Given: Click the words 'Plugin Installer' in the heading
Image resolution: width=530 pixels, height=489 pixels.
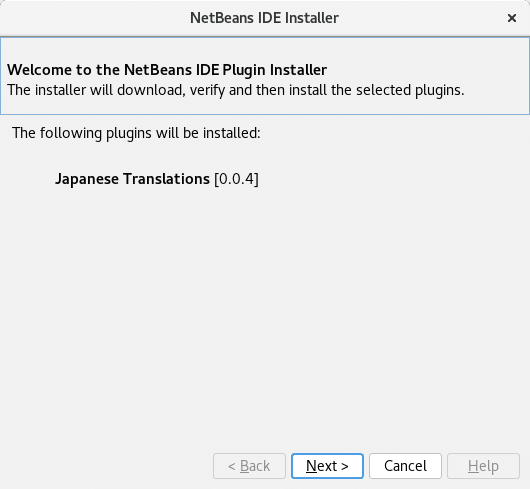Looking at the screenshot, I should [x=275, y=70].
